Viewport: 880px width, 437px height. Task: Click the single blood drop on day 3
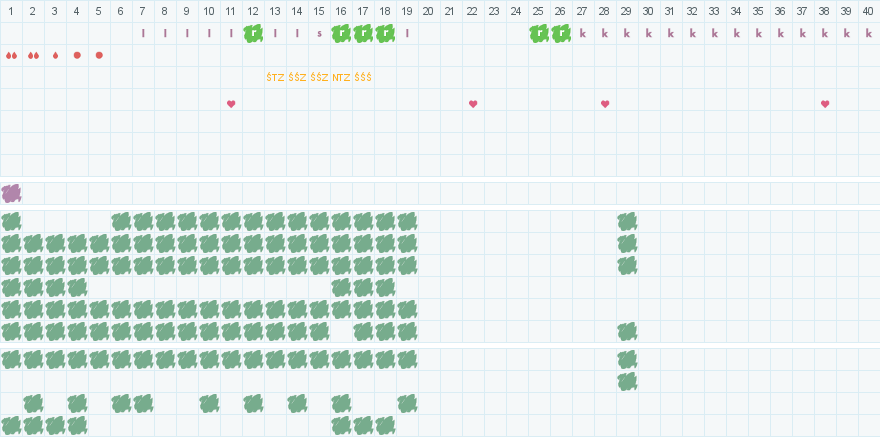coord(55,55)
